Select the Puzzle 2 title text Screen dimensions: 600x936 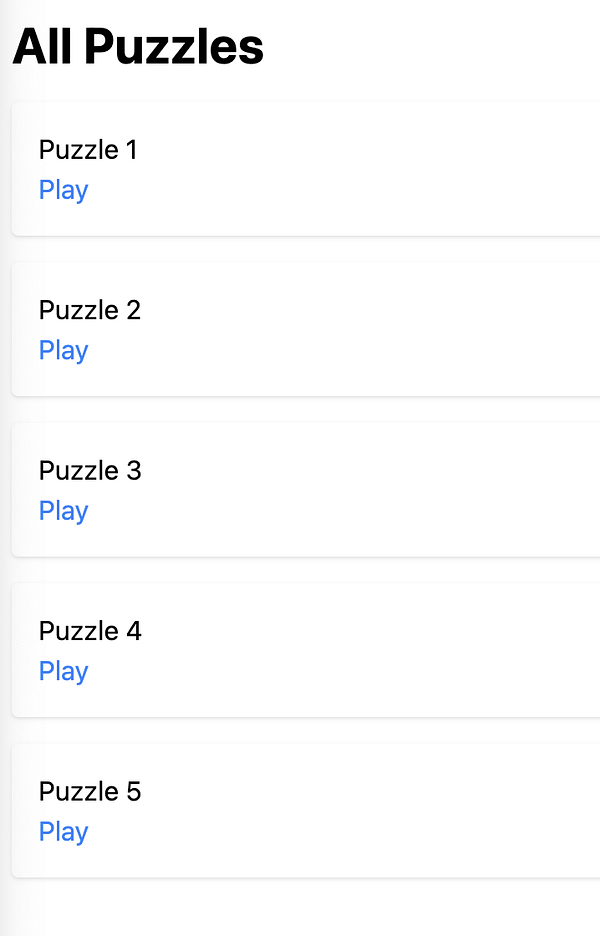pyautogui.click(x=89, y=310)
